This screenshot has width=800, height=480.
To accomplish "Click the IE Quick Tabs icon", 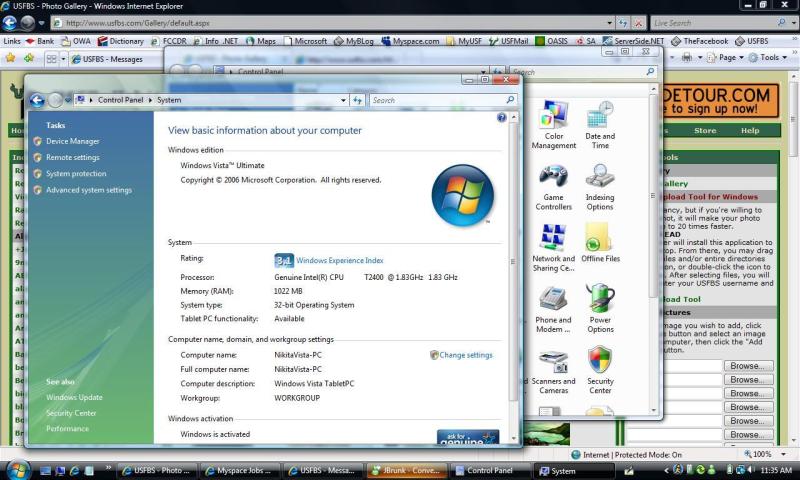I will click(52, 59).
